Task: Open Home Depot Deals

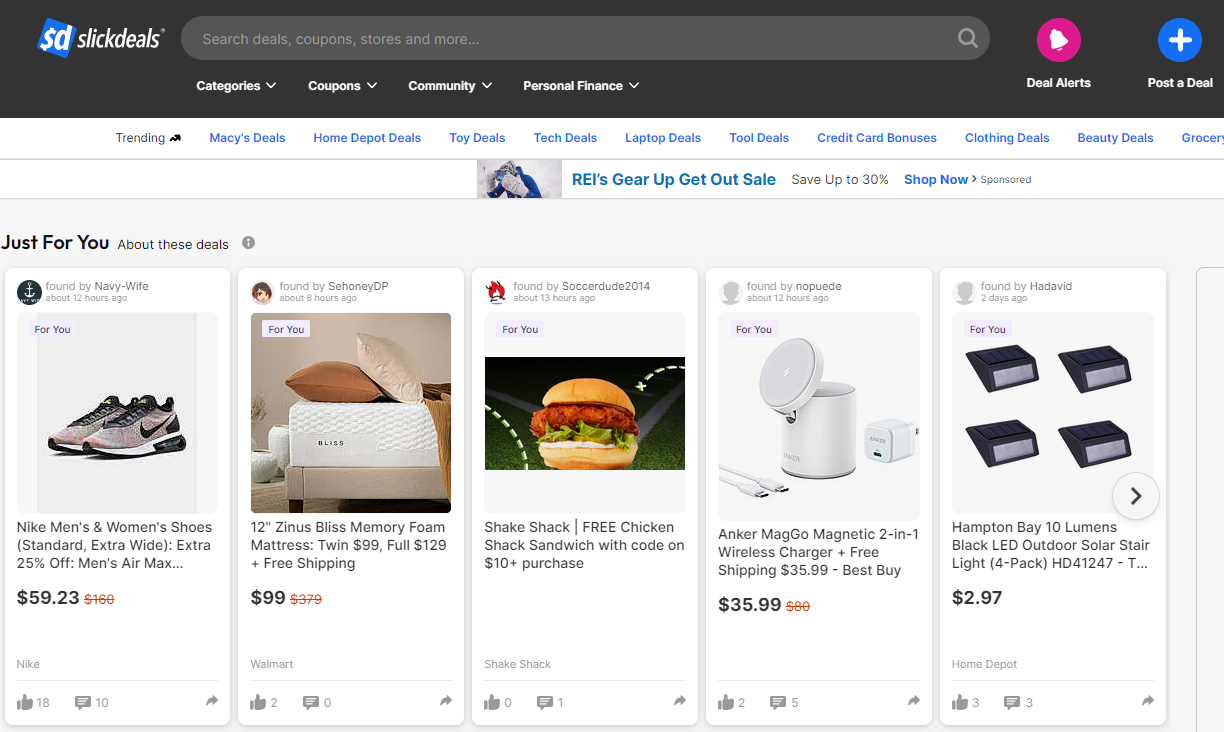Action: click(x=367, y=138)
